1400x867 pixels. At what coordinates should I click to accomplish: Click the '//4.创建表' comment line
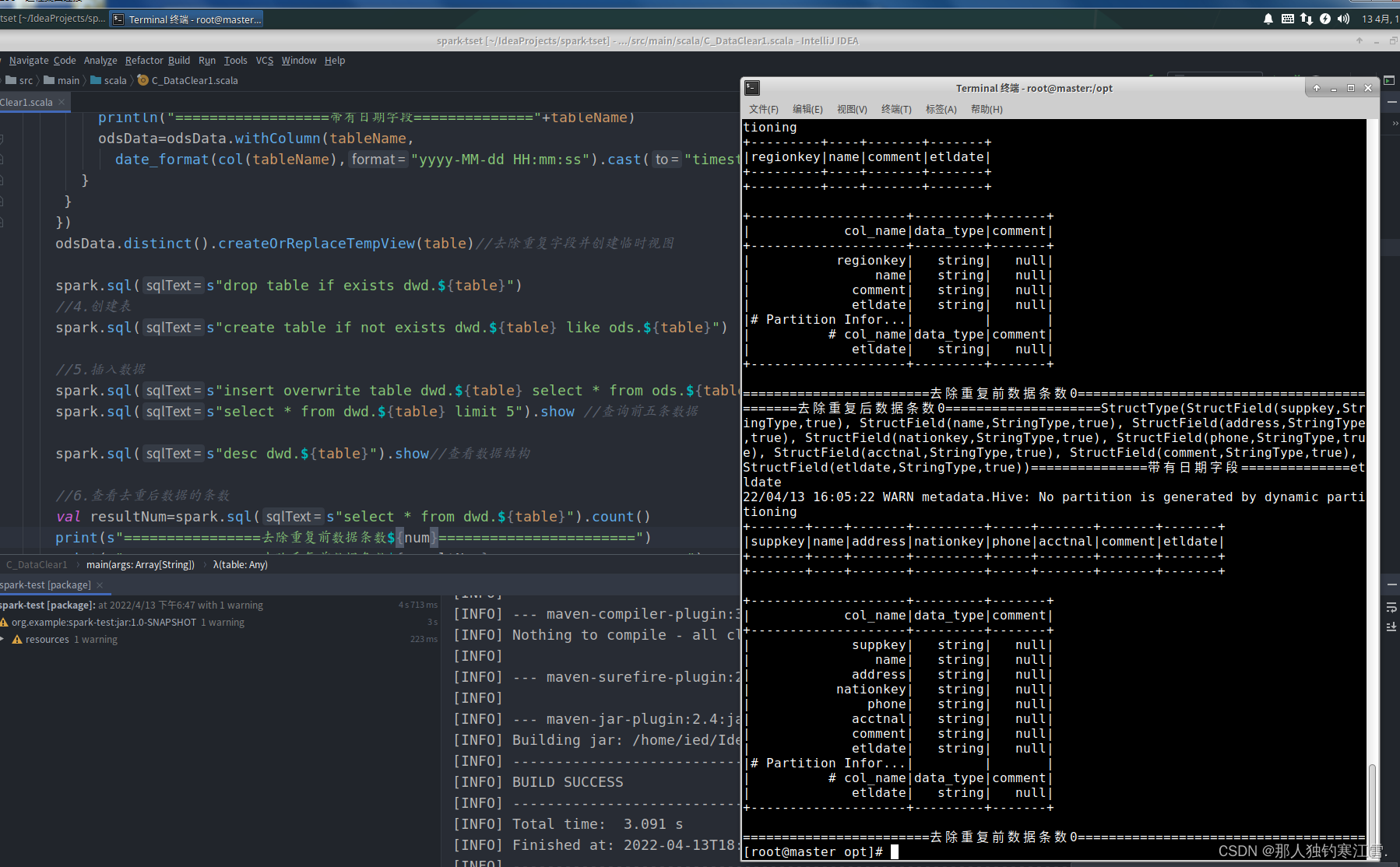93,307
